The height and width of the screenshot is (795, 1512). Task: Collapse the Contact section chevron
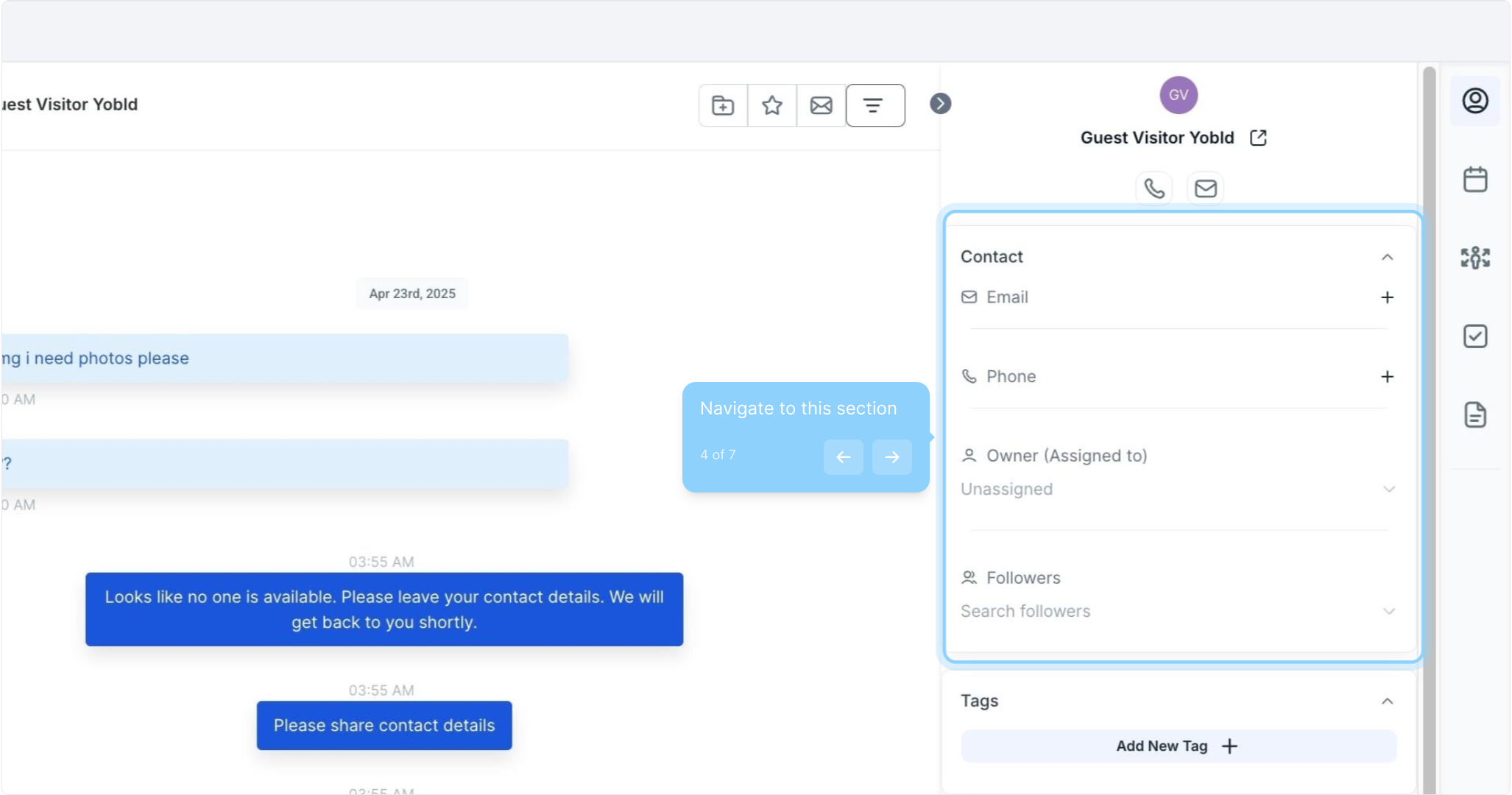1387,257
